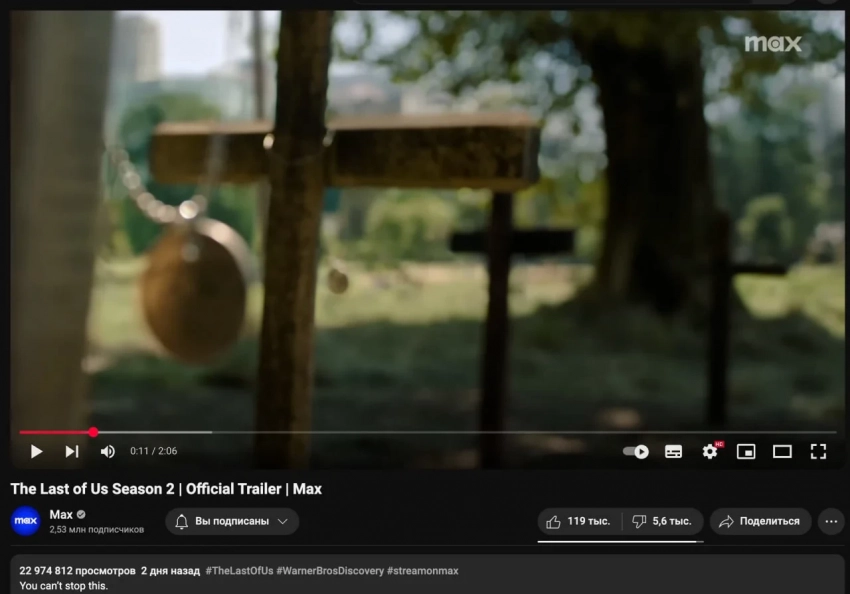The width and height of the screenshot is (850, 594).
Task: Enable theater mode view
Action: tap(782, 451)
